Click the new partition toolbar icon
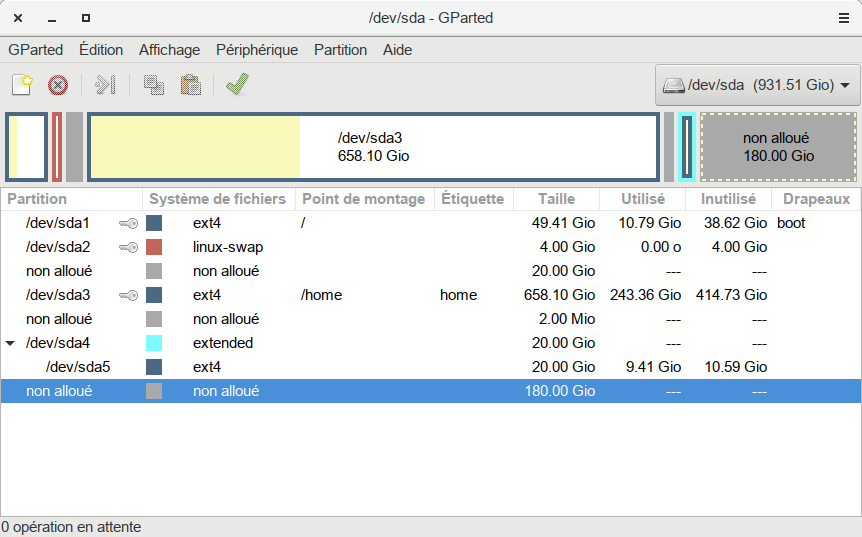Screen dimensions: 862x537 (22, 85)
